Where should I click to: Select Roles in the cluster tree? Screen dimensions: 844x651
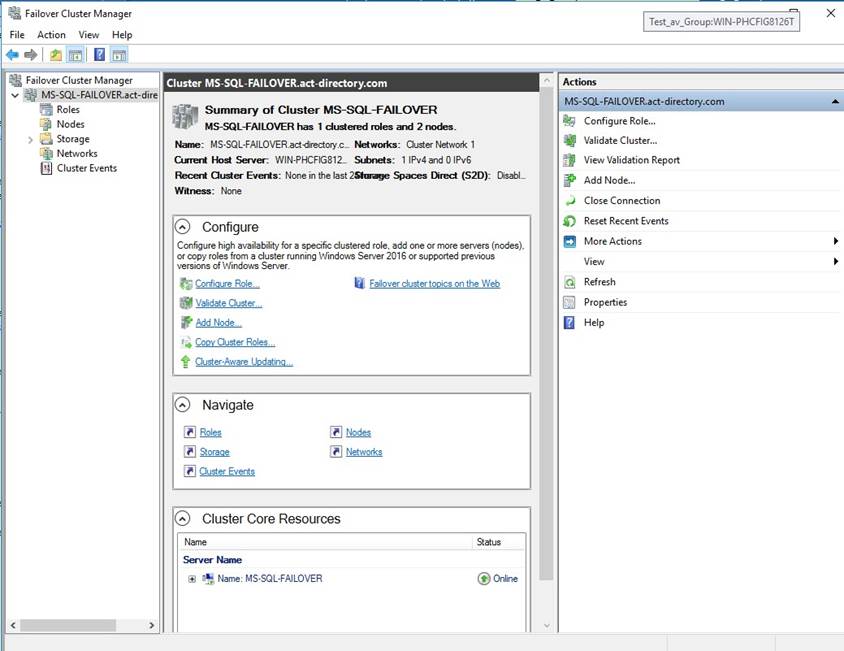coord(67,109)
